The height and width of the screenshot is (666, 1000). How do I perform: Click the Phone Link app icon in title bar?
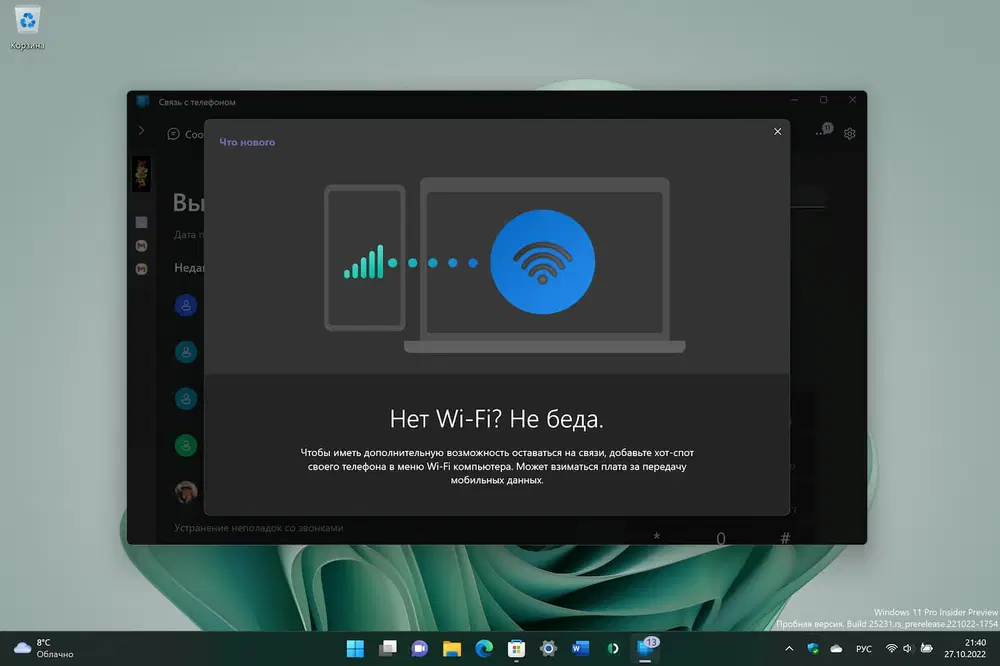143,101
